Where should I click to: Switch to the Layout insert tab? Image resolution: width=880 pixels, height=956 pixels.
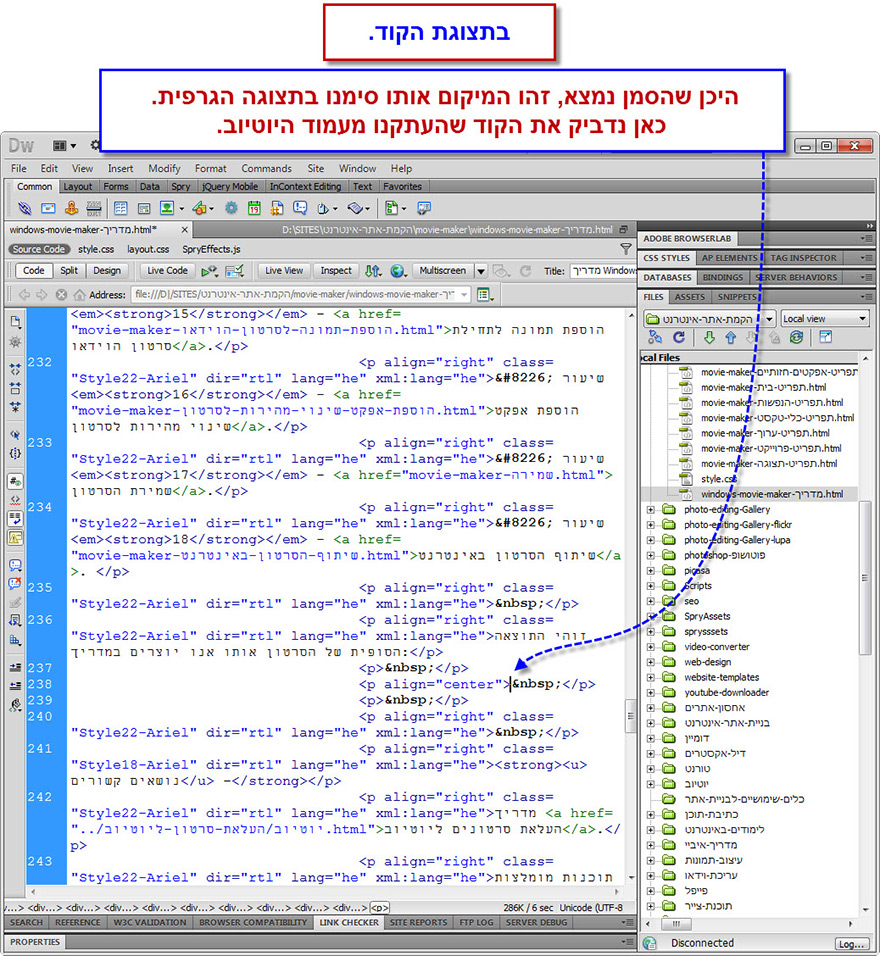point(77,187)
